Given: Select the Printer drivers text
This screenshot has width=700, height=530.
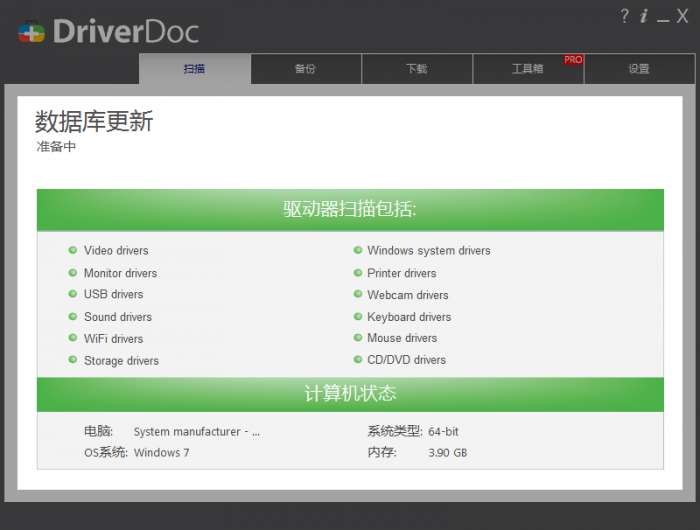Looking at the screenshot, I should tap(402, 273).
